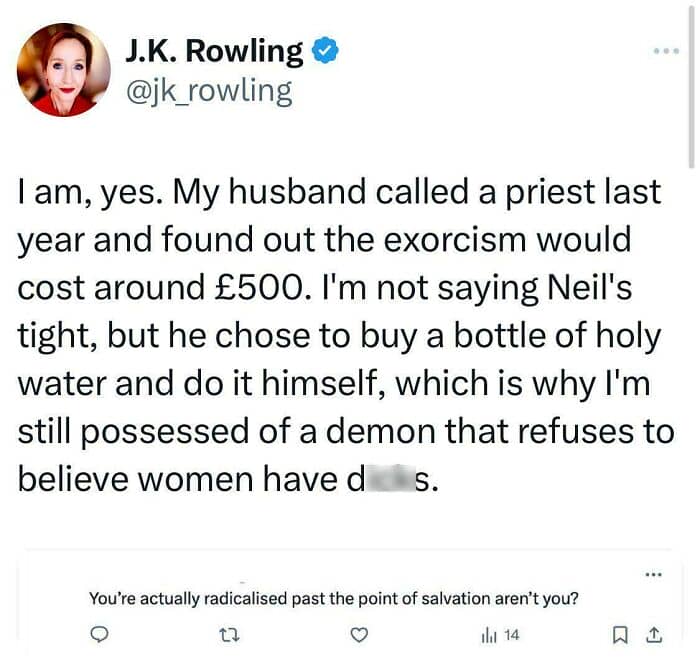Open the quoted tweet's three-dot options menu

click(653, 574)
